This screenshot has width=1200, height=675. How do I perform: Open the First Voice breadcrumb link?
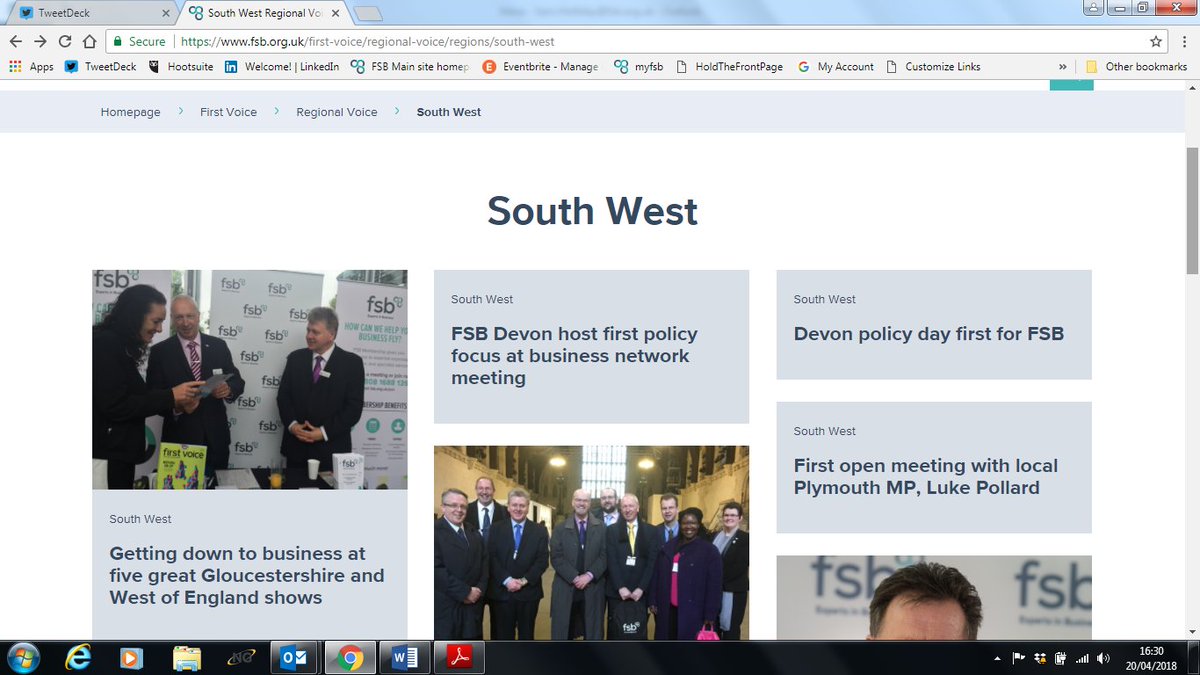click(x=228, y=112)
